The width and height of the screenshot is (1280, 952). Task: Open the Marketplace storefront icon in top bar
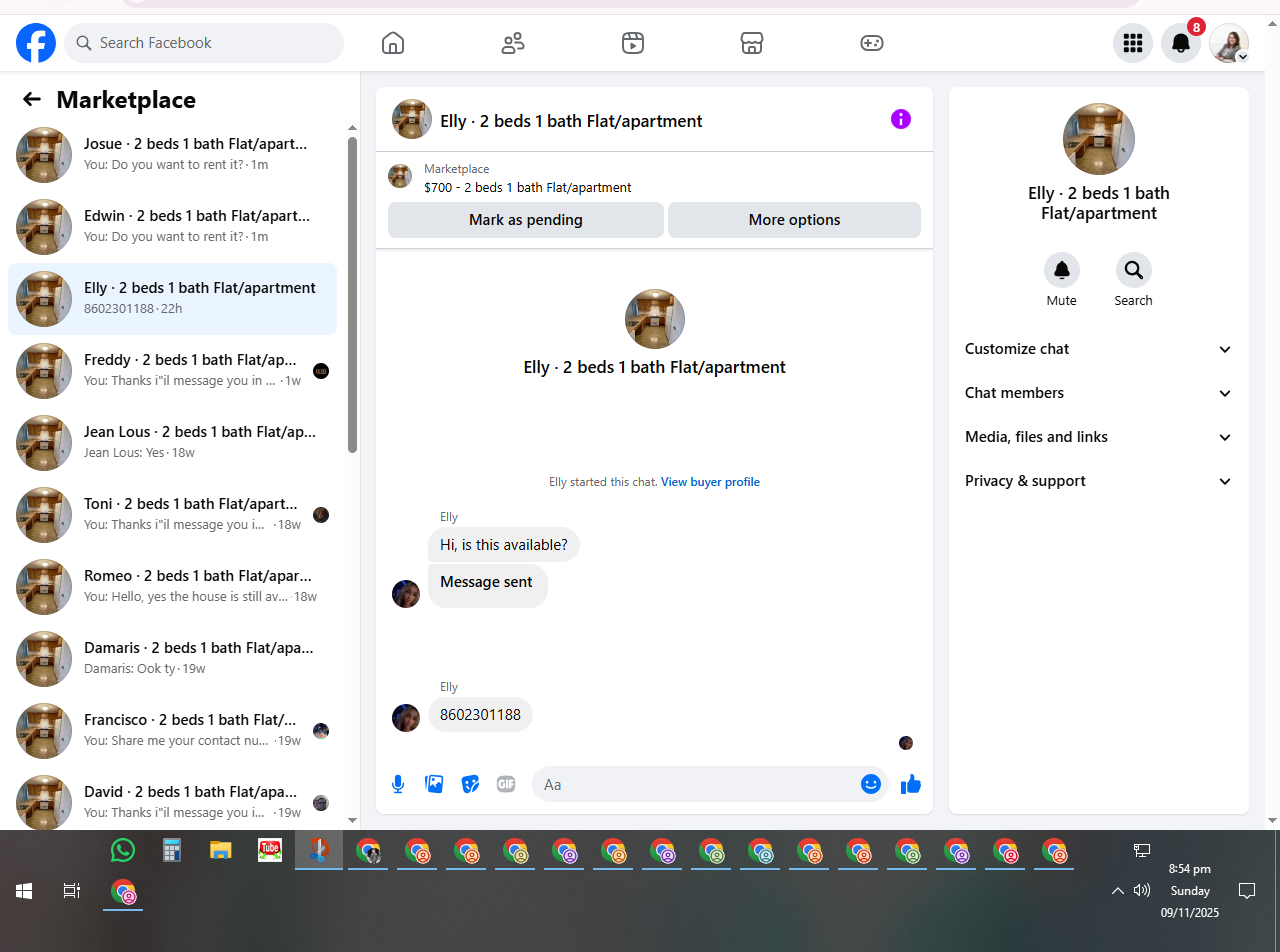(x=752, y=43)
